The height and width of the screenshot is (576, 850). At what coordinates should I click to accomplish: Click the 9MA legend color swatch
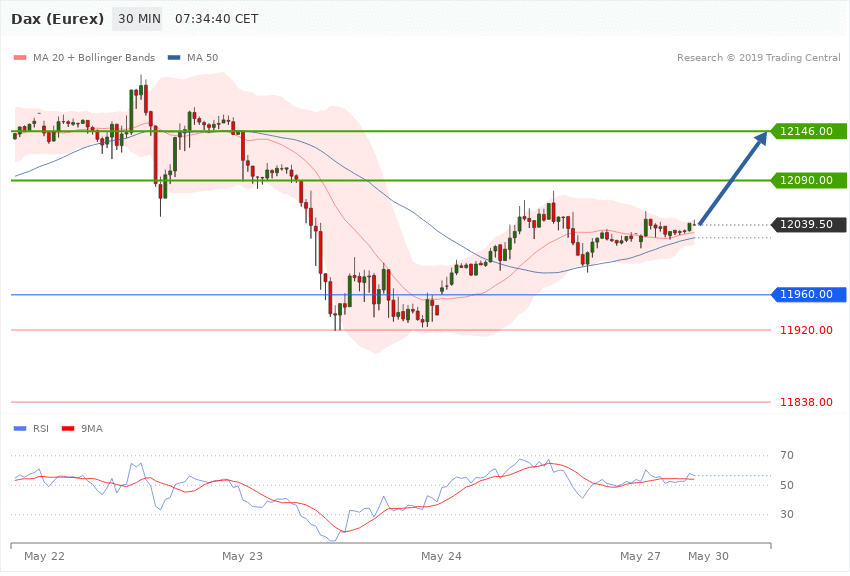pos(68,429)
